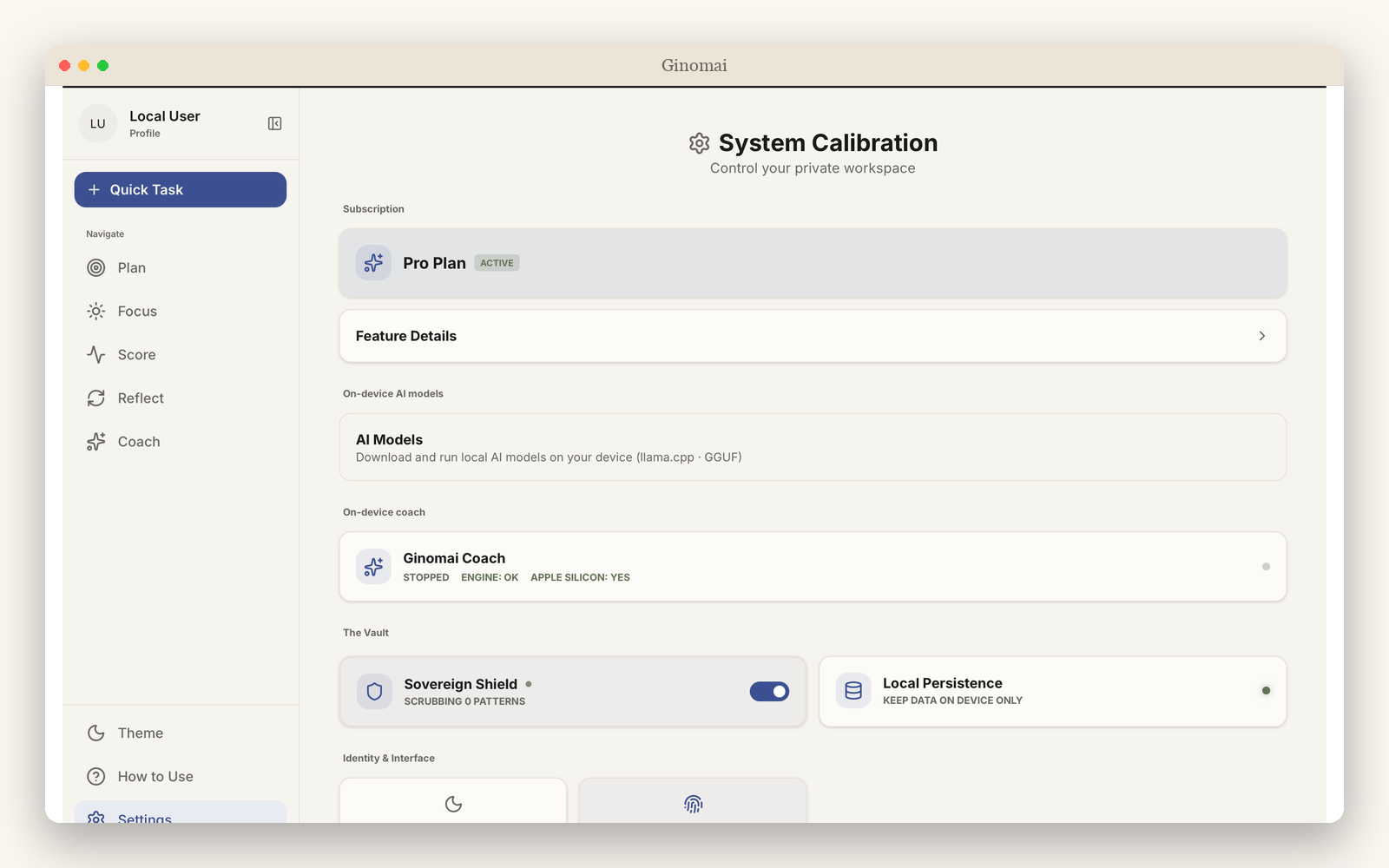Viewport: 1389px width, 868px height.
Task: Open the Score section
Action: pyautogui.click(x=181, y=354)
